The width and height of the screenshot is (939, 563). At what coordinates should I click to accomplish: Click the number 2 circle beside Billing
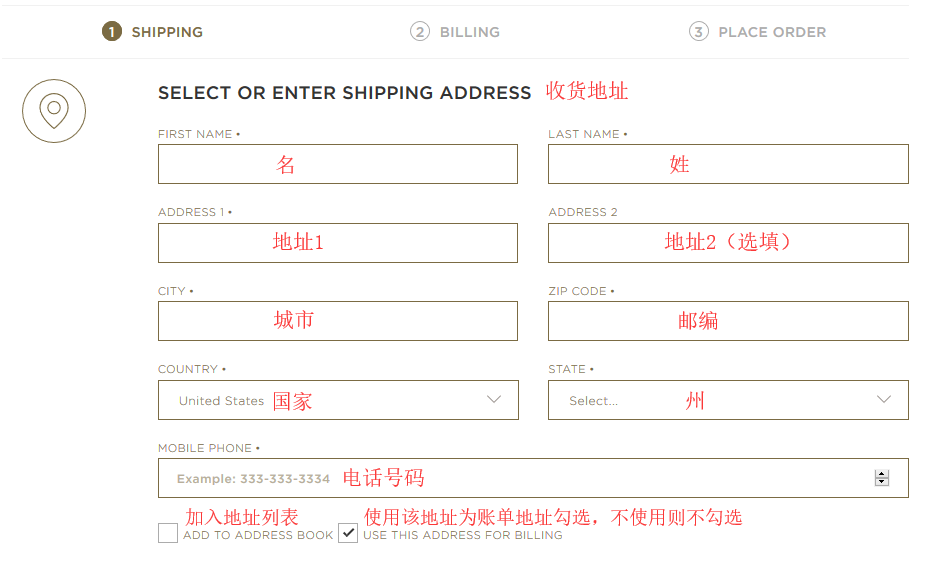(x=419, y=32)
